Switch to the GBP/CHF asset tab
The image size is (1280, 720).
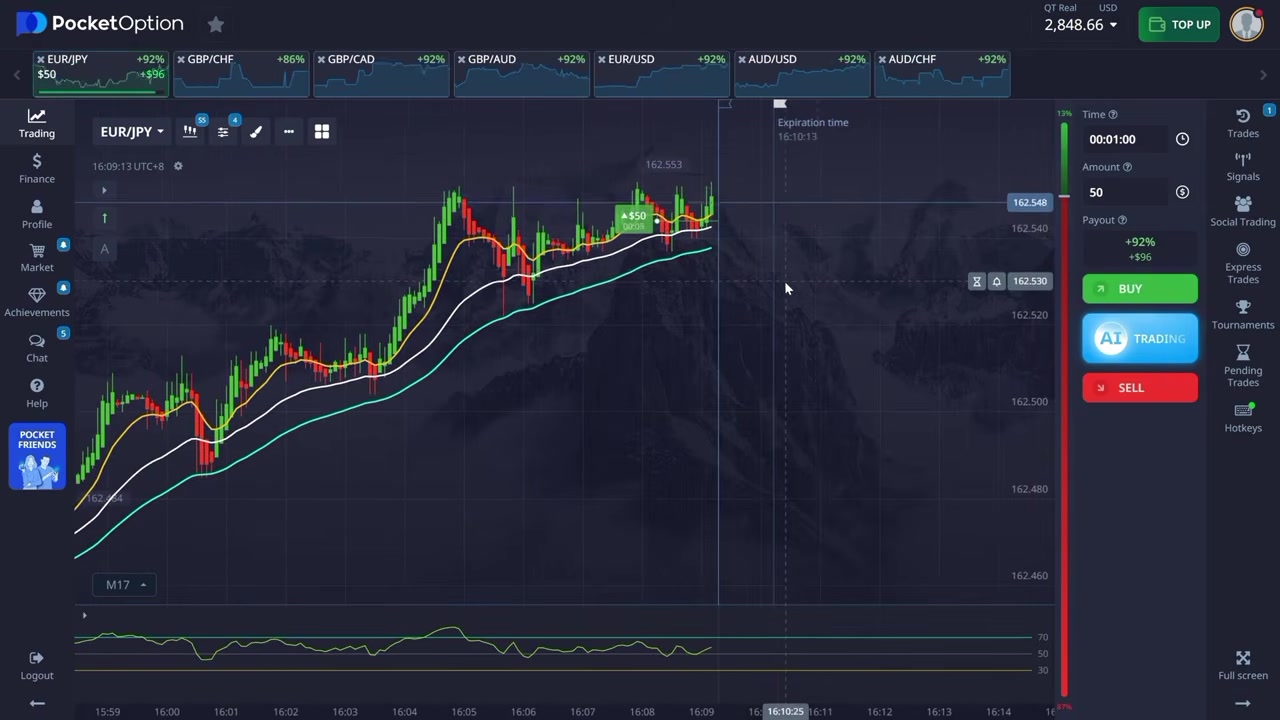[x=241, y=74]
